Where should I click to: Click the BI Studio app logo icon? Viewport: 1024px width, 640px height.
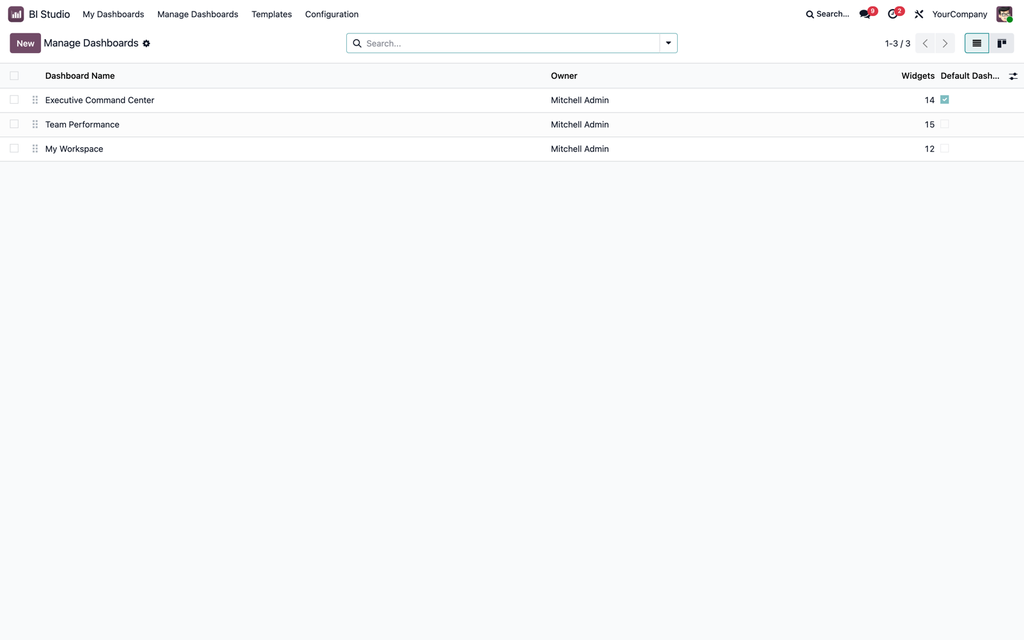(x=16, y=14)
